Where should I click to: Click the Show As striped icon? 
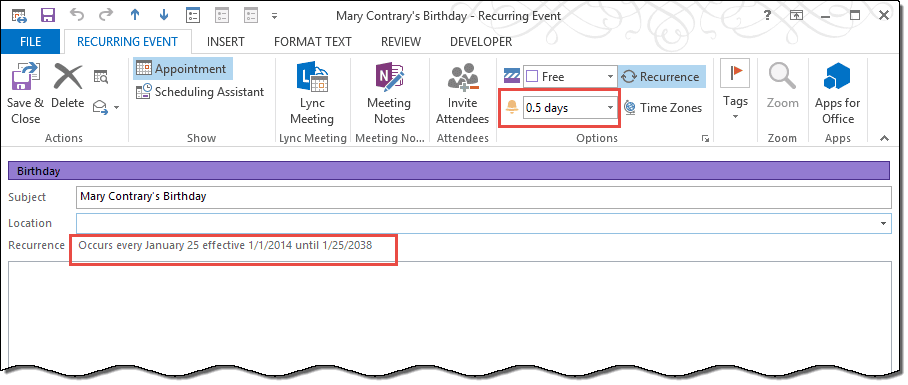point(511,76)
